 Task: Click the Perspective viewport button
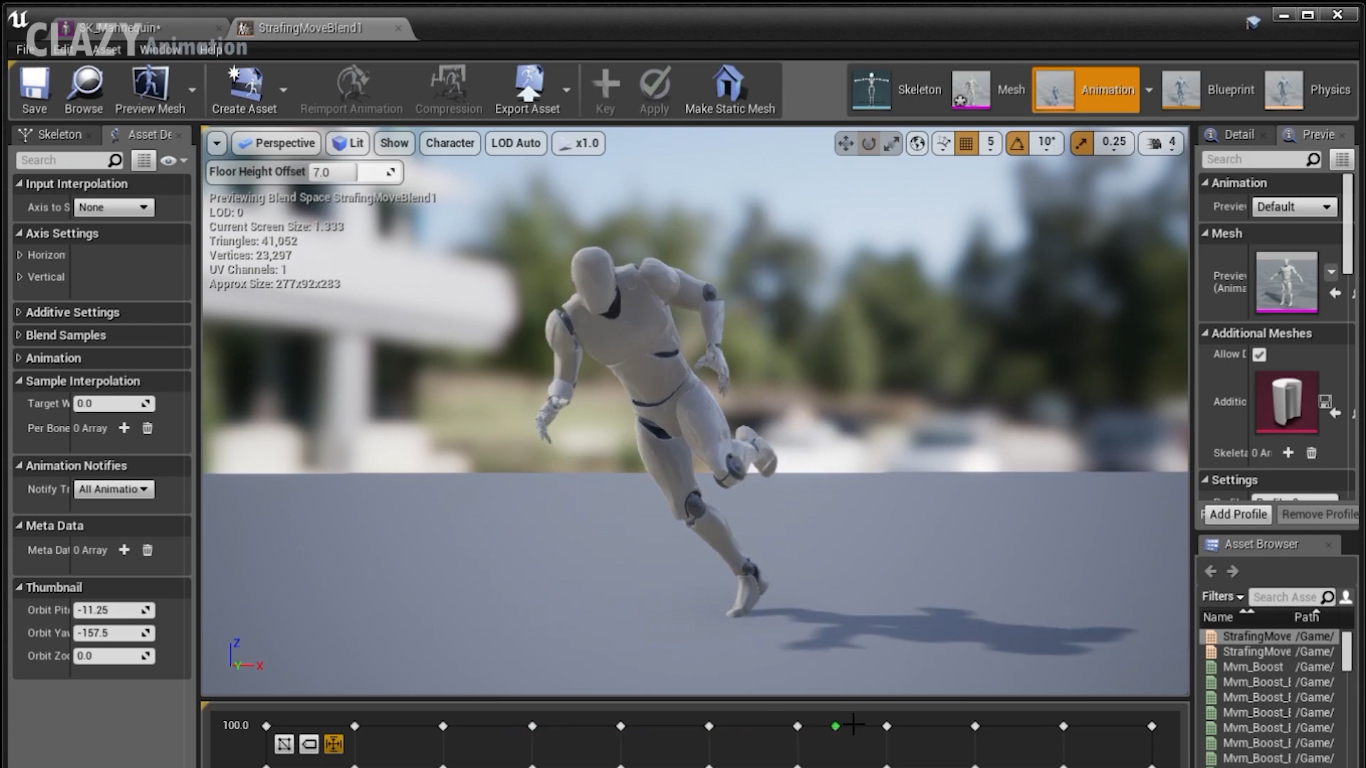[276, 143]
